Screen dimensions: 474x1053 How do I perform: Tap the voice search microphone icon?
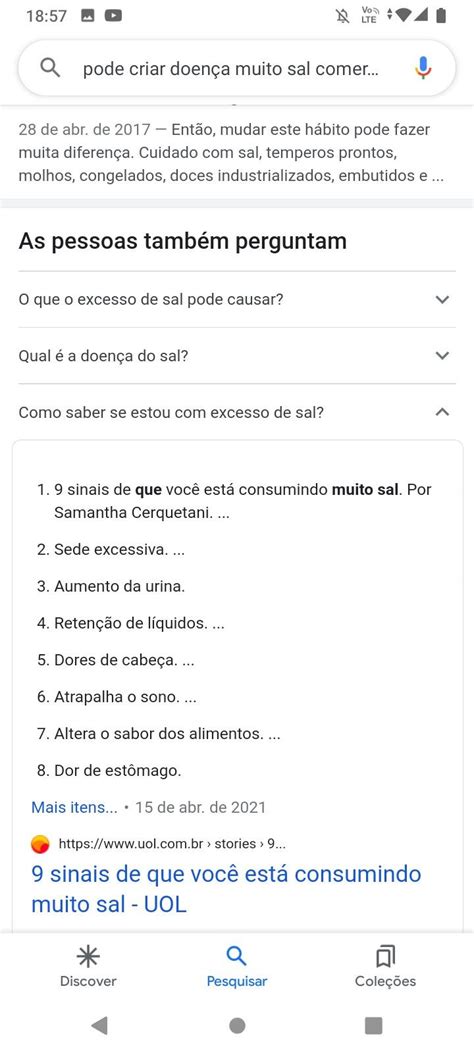coord(423,68)
